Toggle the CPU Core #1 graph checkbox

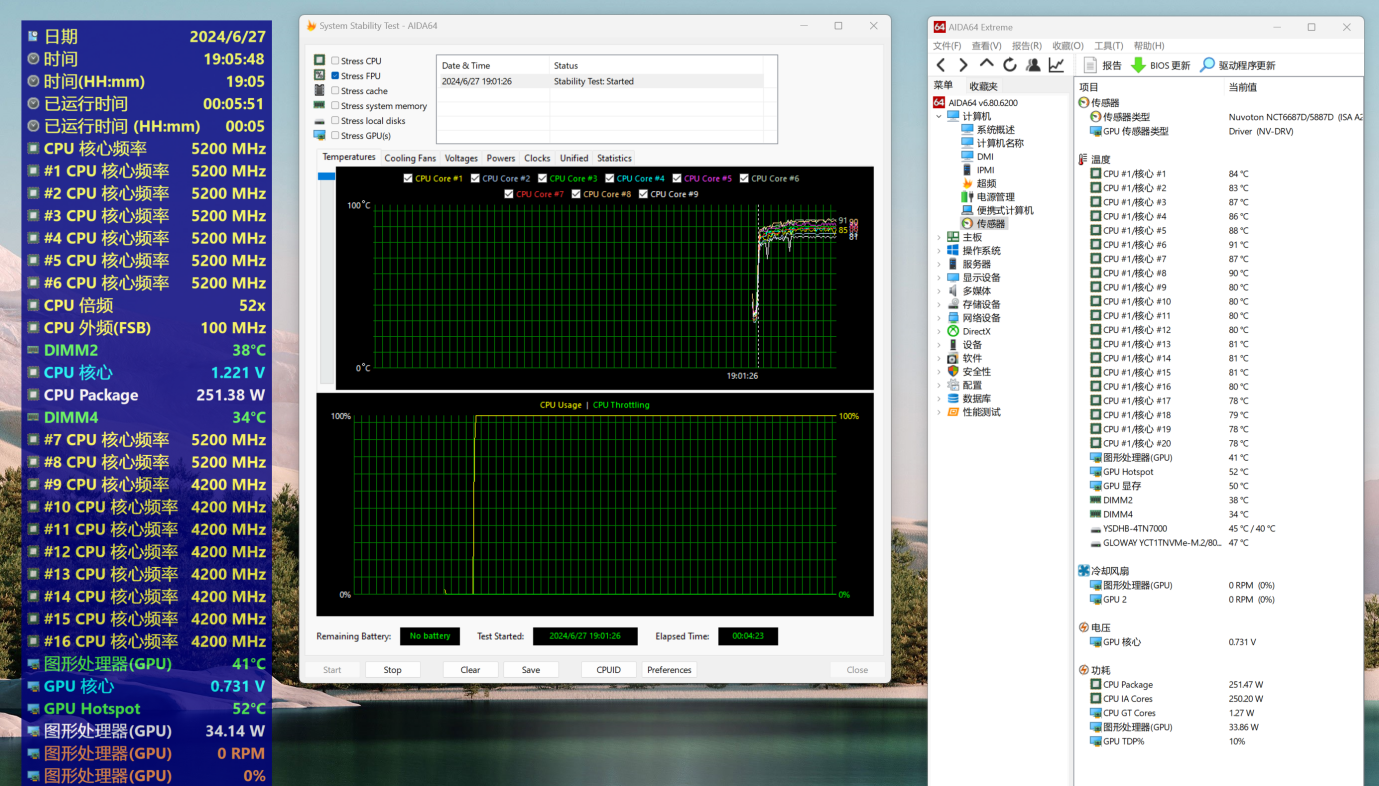pyautogui.click(x=407, y=178)
